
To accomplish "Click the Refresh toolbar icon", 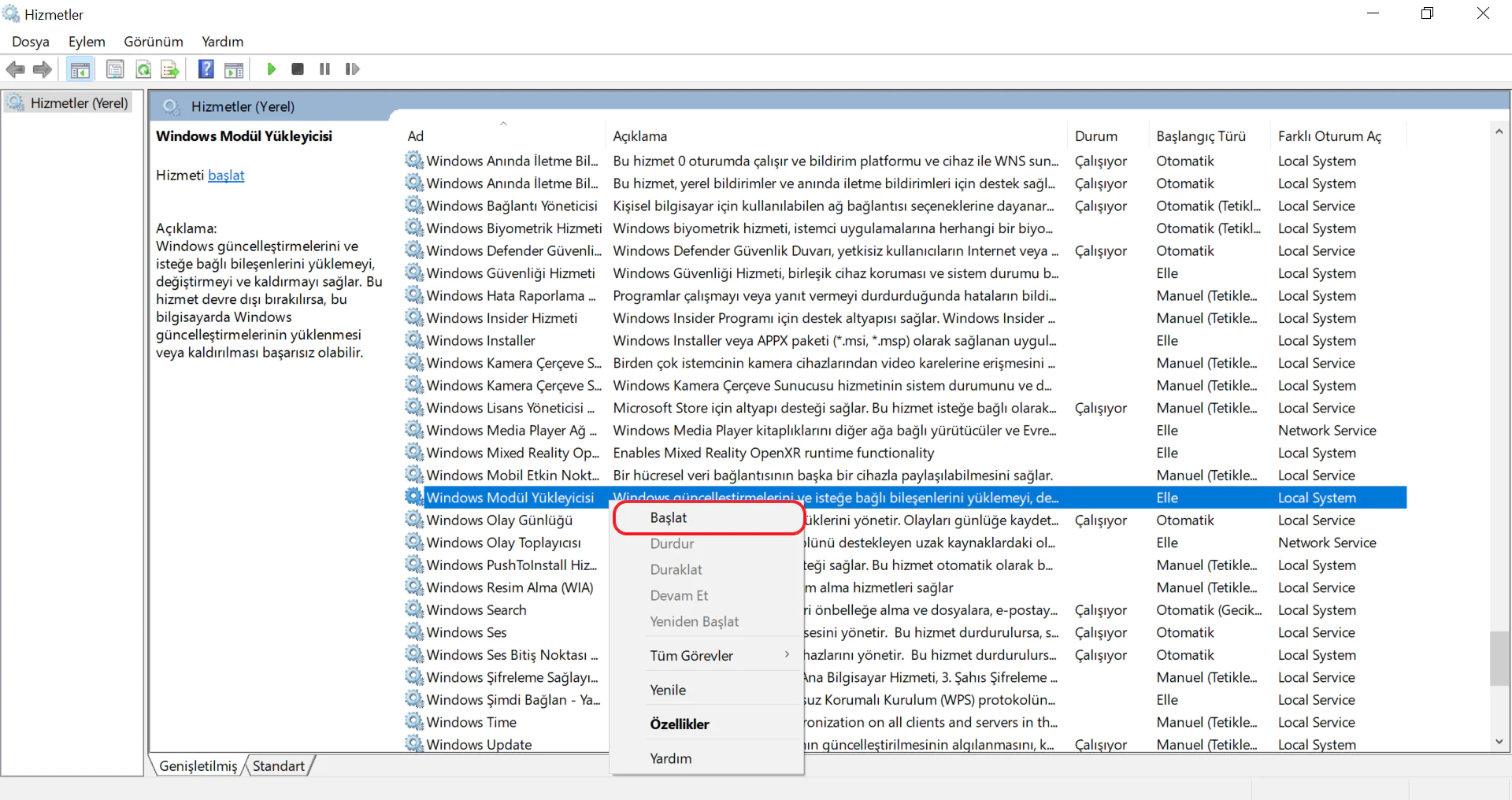I will click(x=143, y=69).
